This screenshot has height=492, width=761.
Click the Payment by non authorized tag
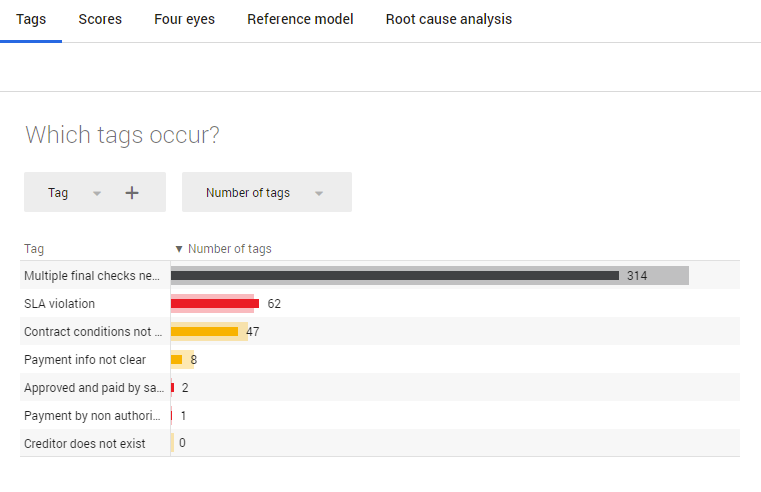click(92, 415)
